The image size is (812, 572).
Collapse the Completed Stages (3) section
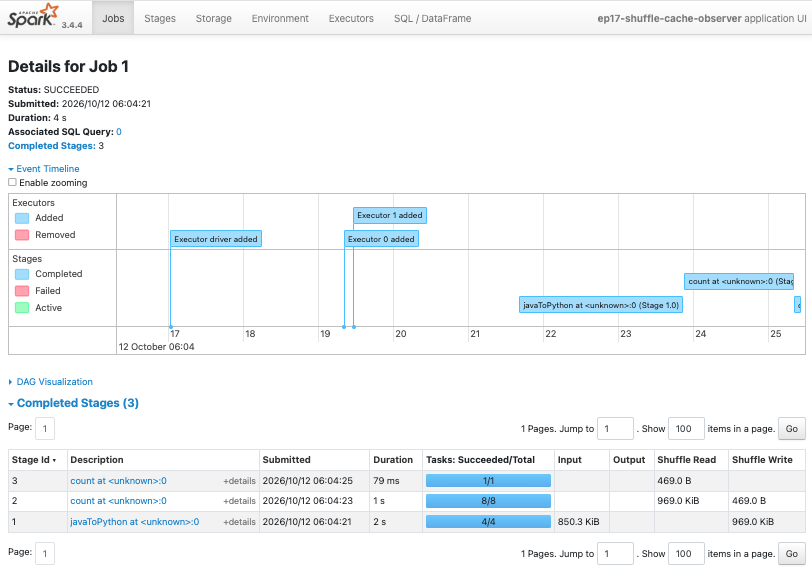tap(74, 403)
